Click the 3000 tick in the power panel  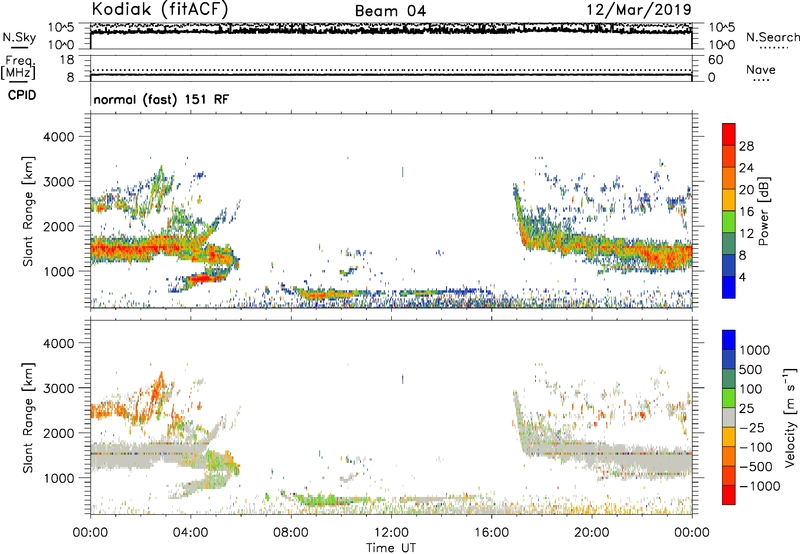pyautogui.click(x=58, y=182)
